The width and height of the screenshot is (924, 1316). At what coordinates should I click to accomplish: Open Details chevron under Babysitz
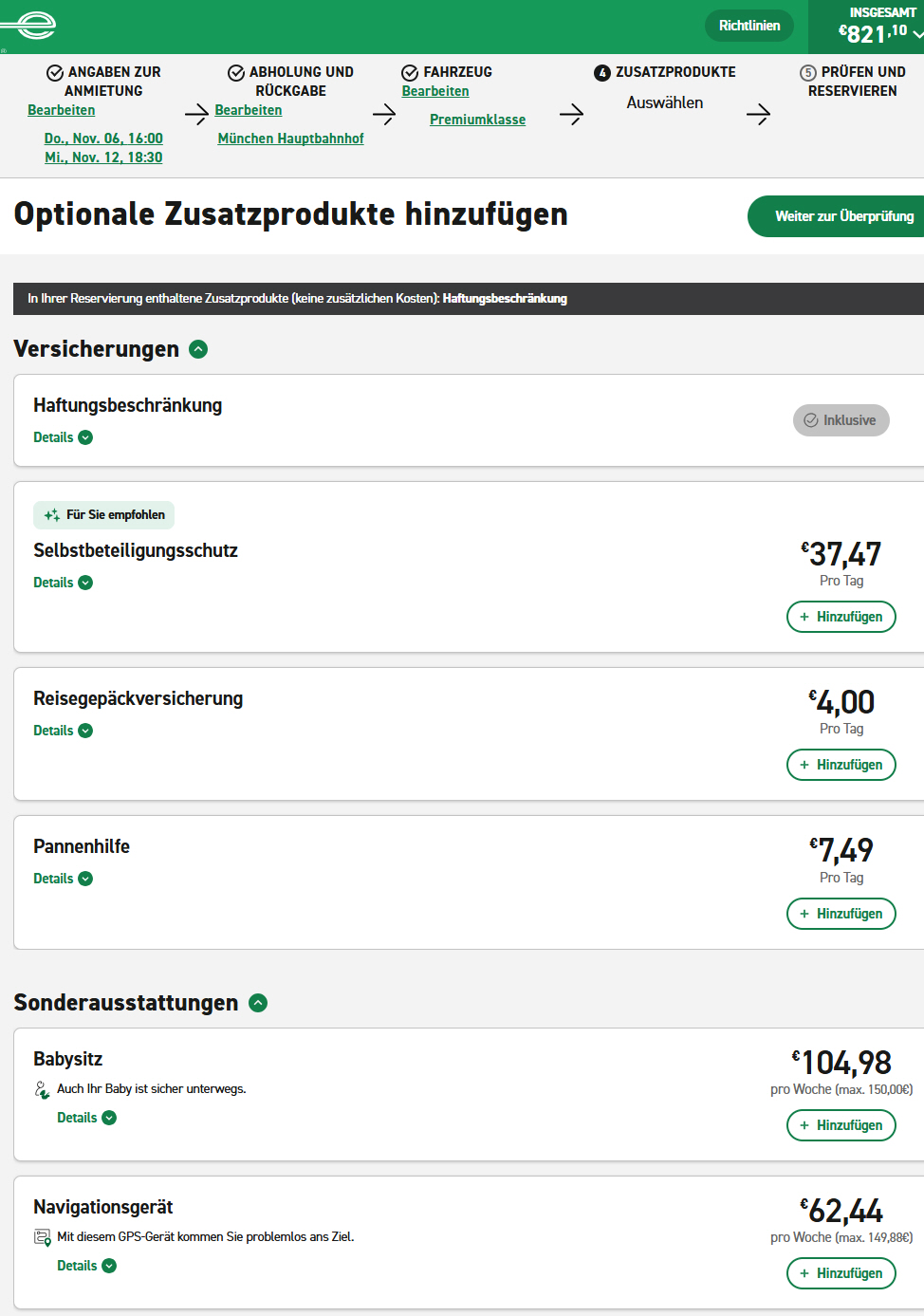[x=109, y=1118]
